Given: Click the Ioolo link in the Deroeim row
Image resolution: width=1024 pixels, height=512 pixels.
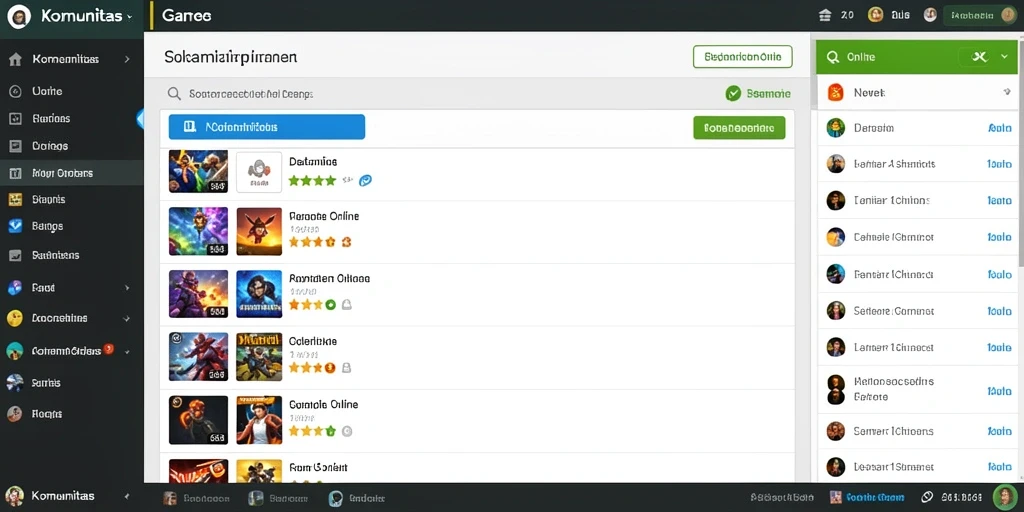Looking at the screenshot, I should point(1000,128).
